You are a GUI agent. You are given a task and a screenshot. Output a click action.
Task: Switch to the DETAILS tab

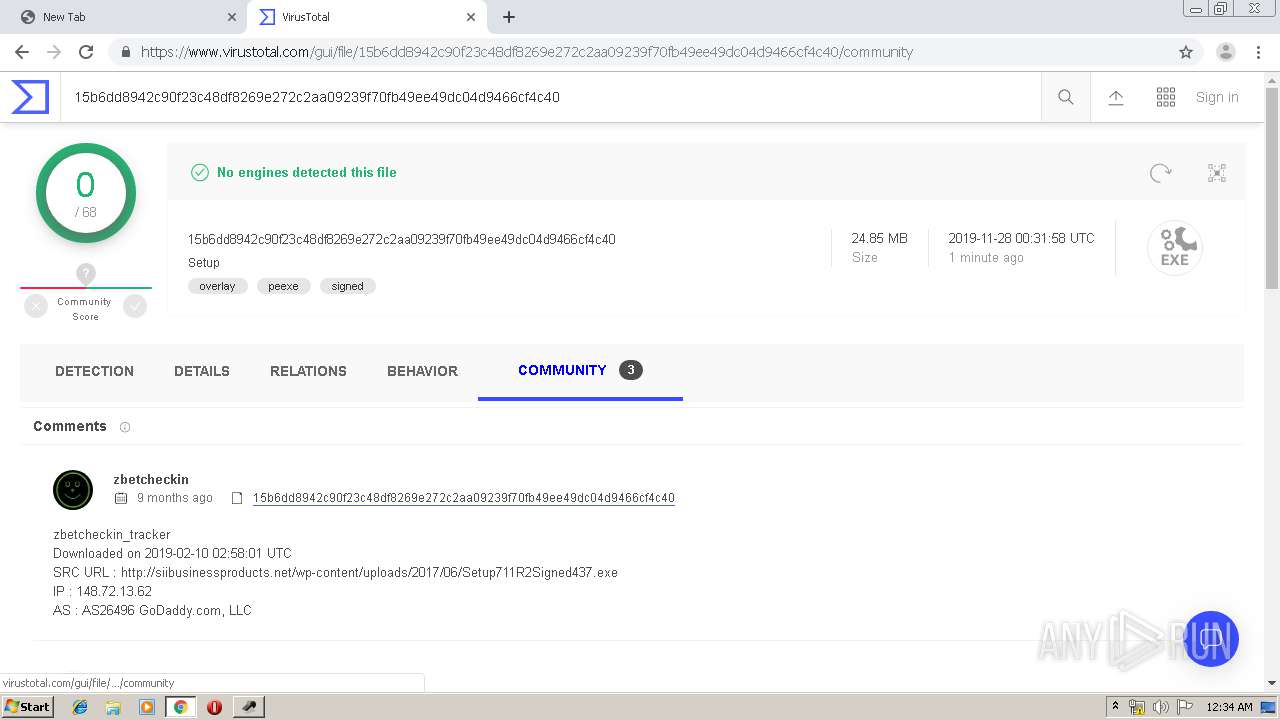(x=202, y=371)
